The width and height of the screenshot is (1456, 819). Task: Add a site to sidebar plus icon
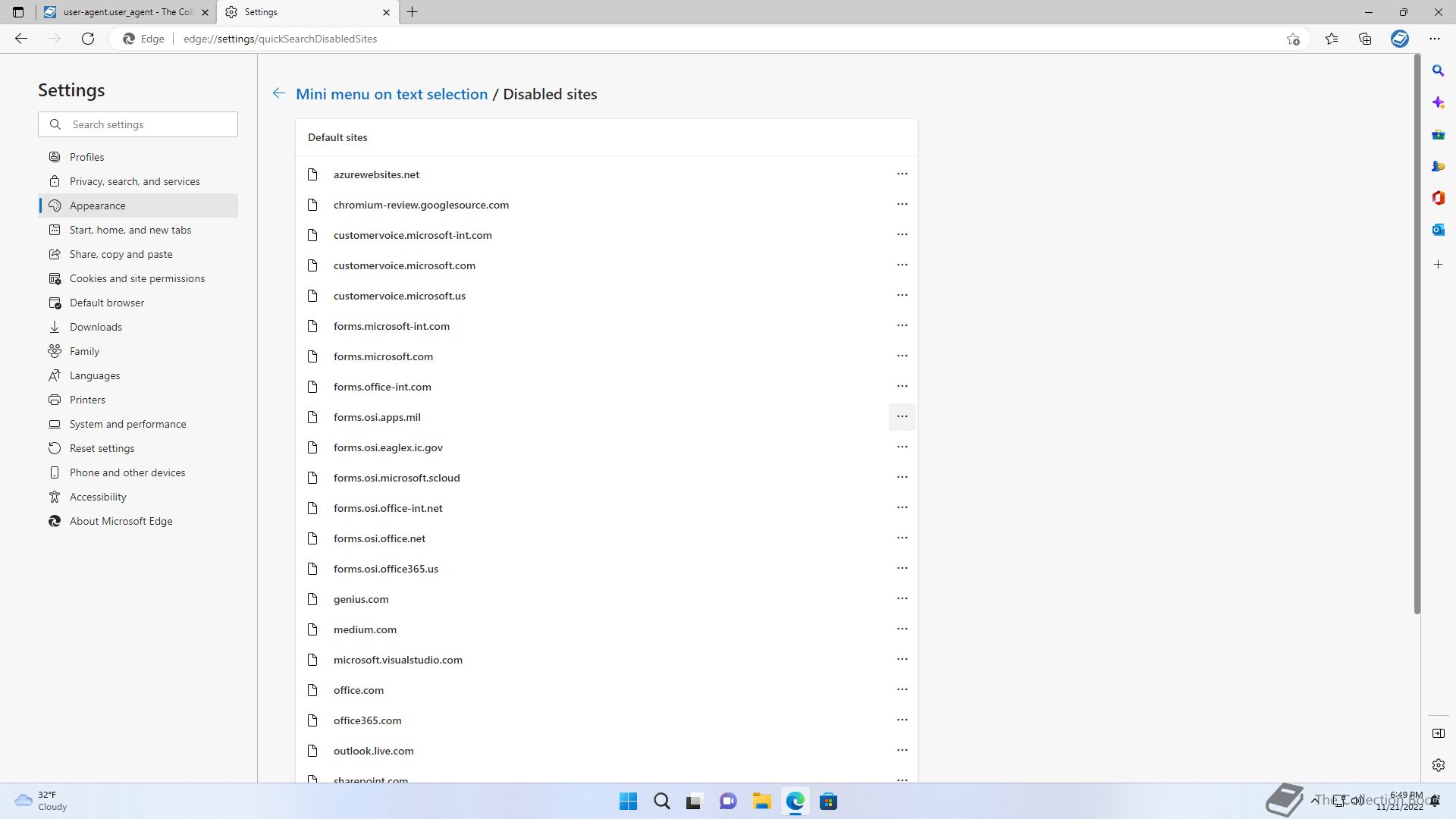[x=1439, y=265]
